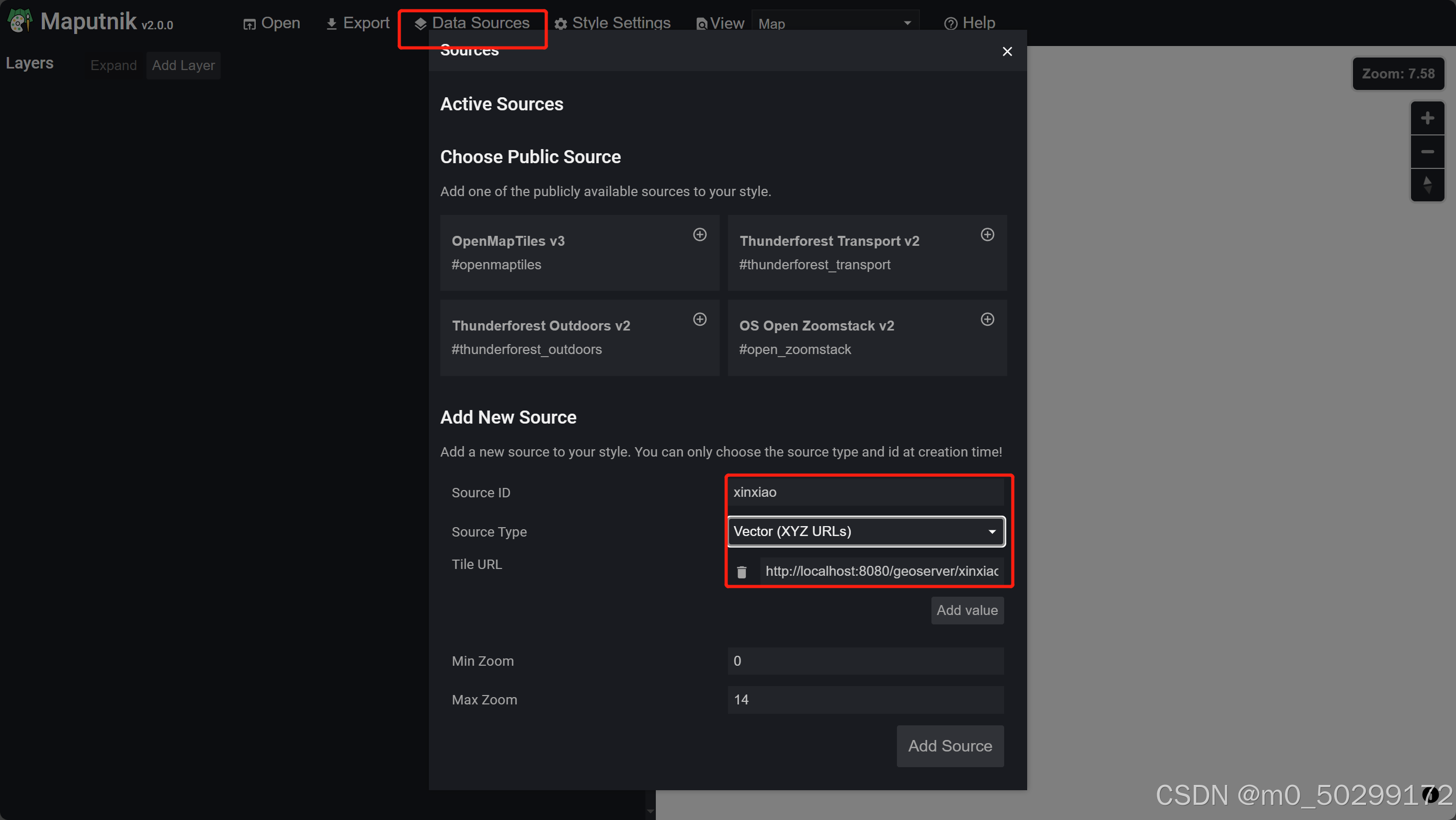Open the View Map dropdown

point(834,24)
